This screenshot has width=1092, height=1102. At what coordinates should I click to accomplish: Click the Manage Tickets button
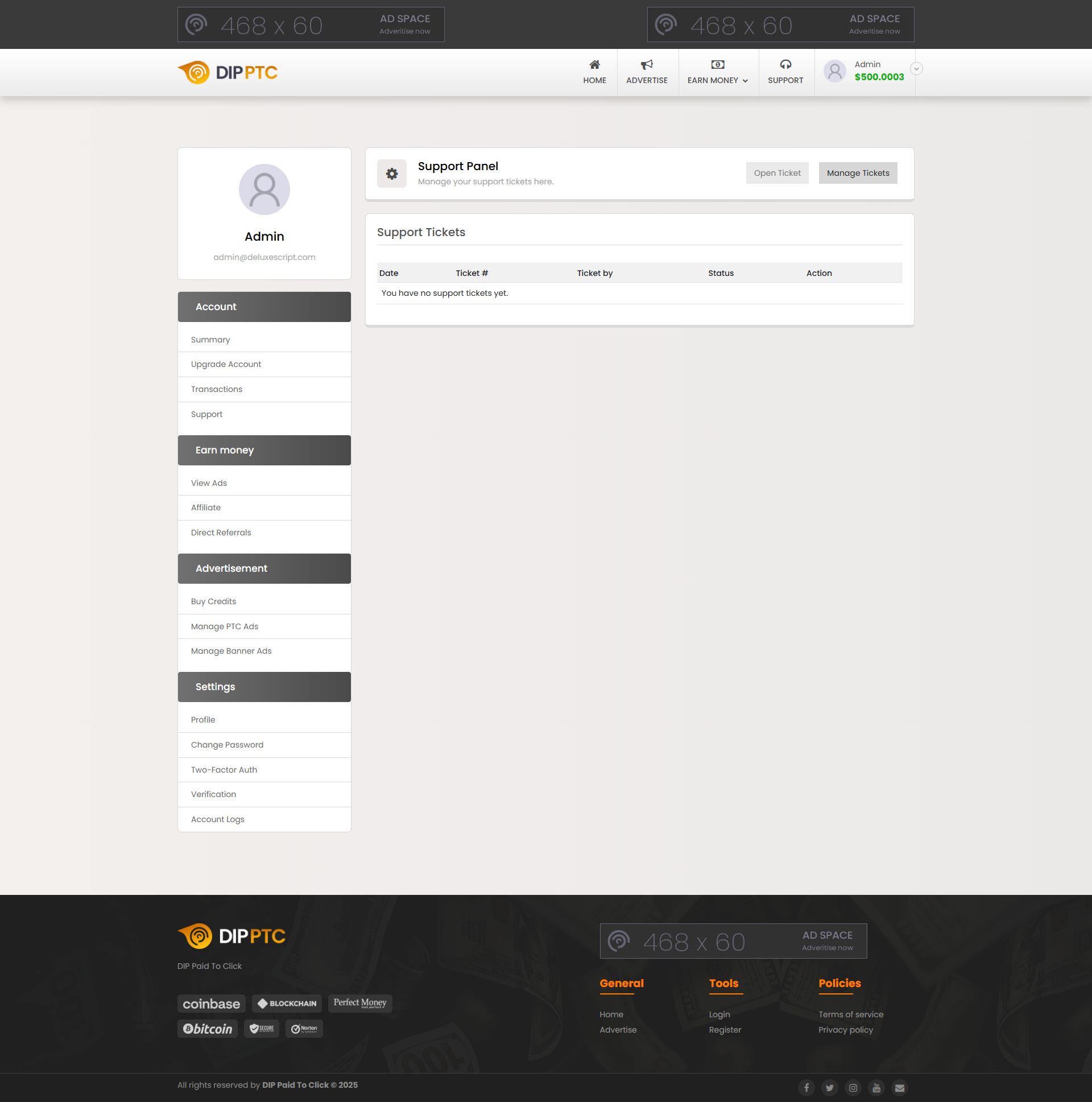pos(857,173)
